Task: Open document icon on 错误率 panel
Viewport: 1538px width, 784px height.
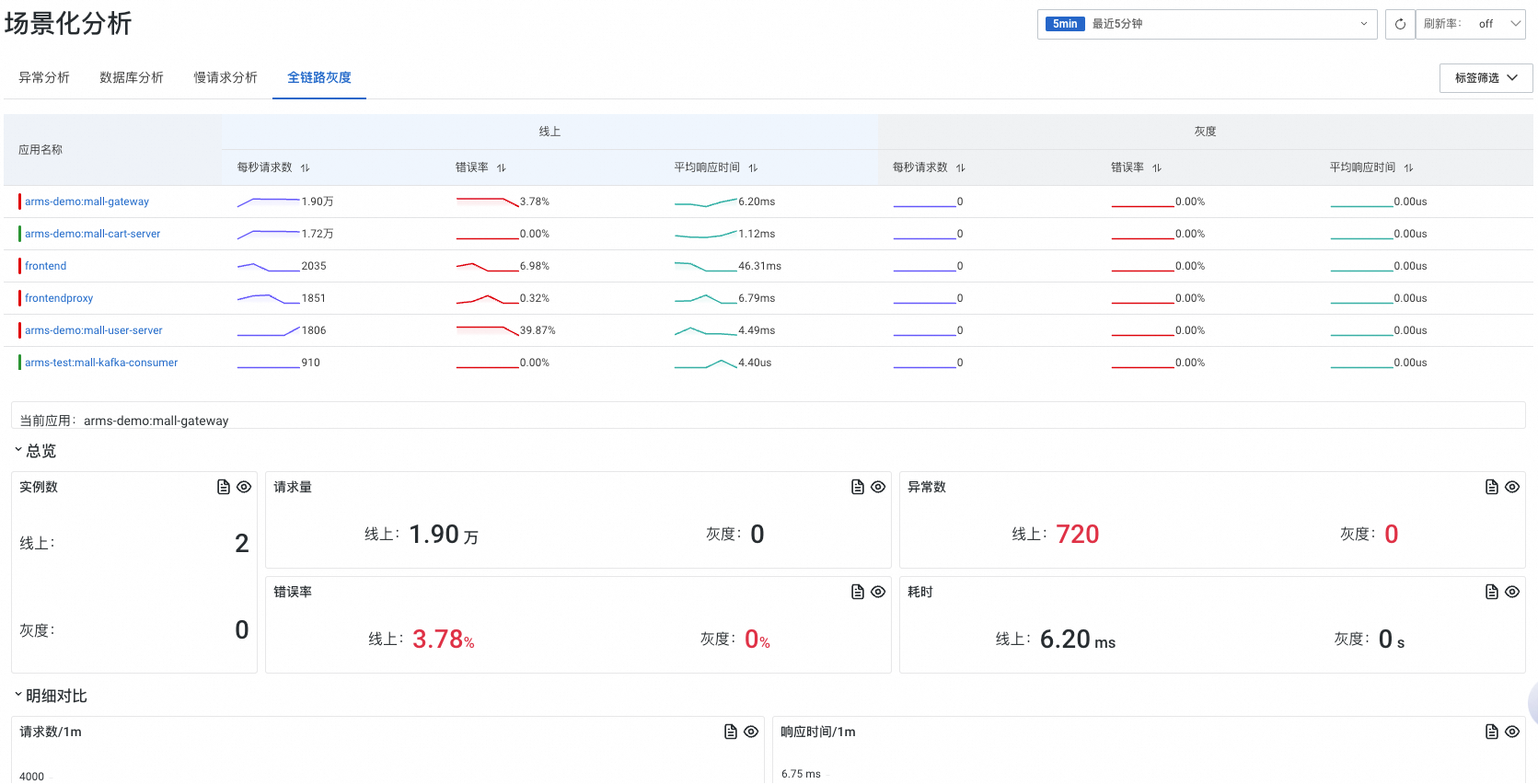Action: pyautogui.click(x=858, y=592)
